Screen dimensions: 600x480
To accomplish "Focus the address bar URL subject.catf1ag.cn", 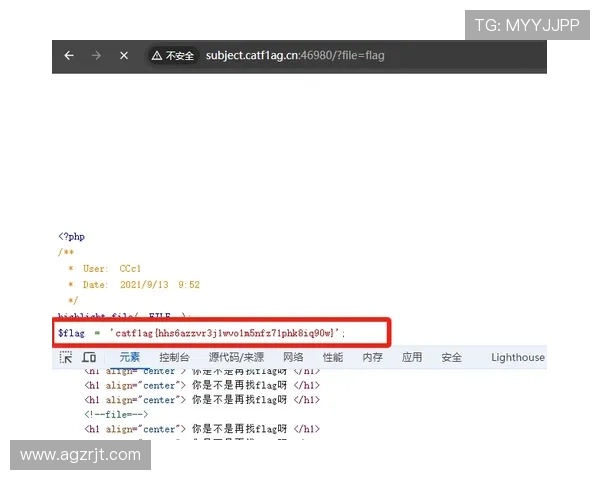I will click(x=295, y=56).
